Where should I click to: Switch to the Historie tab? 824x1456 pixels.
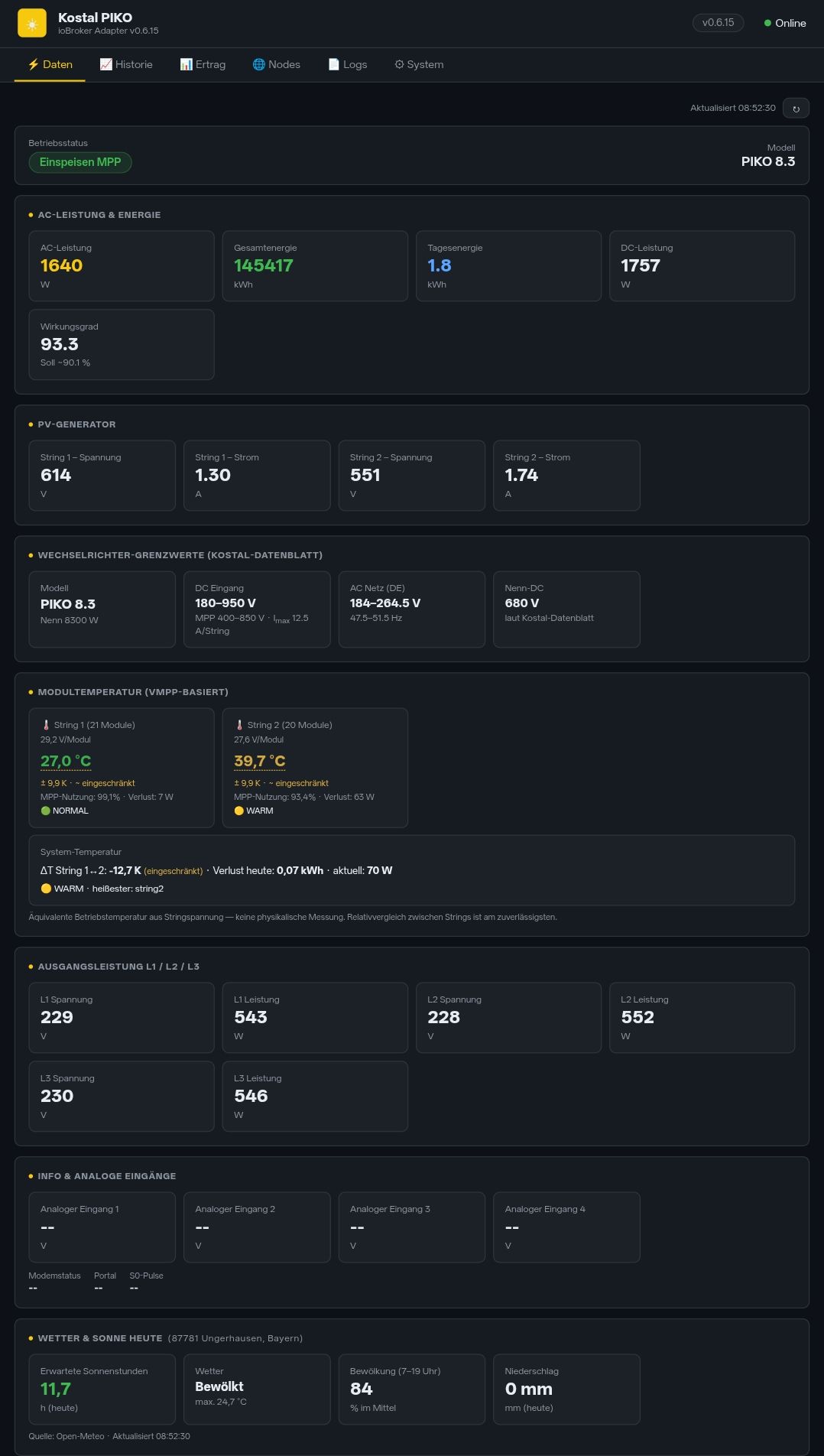pos(126,64)
